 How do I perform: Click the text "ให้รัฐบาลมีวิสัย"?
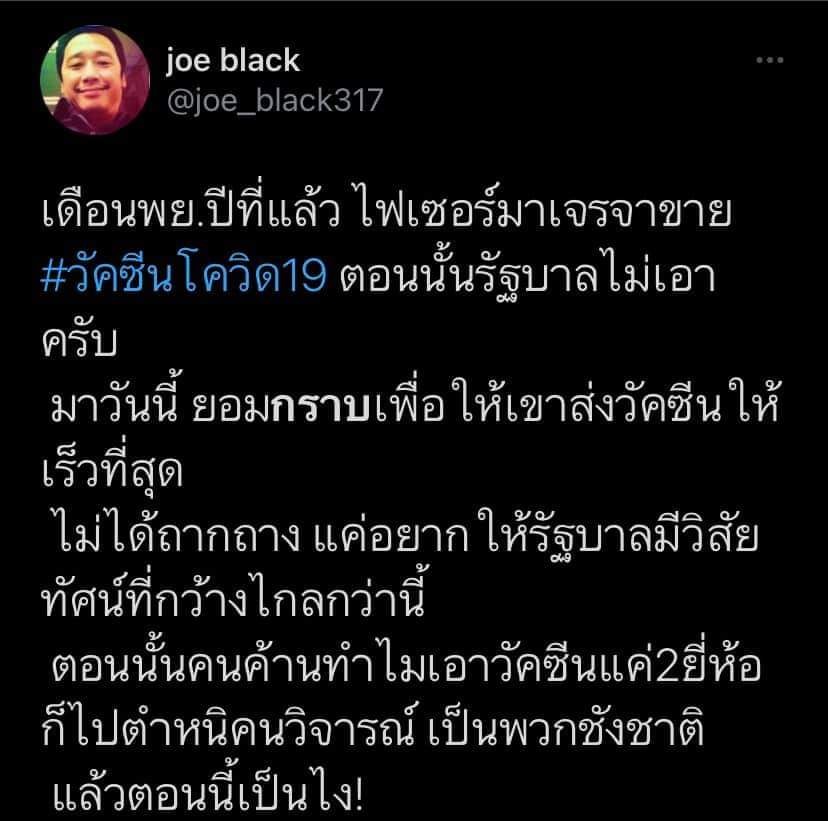(618, 535)
